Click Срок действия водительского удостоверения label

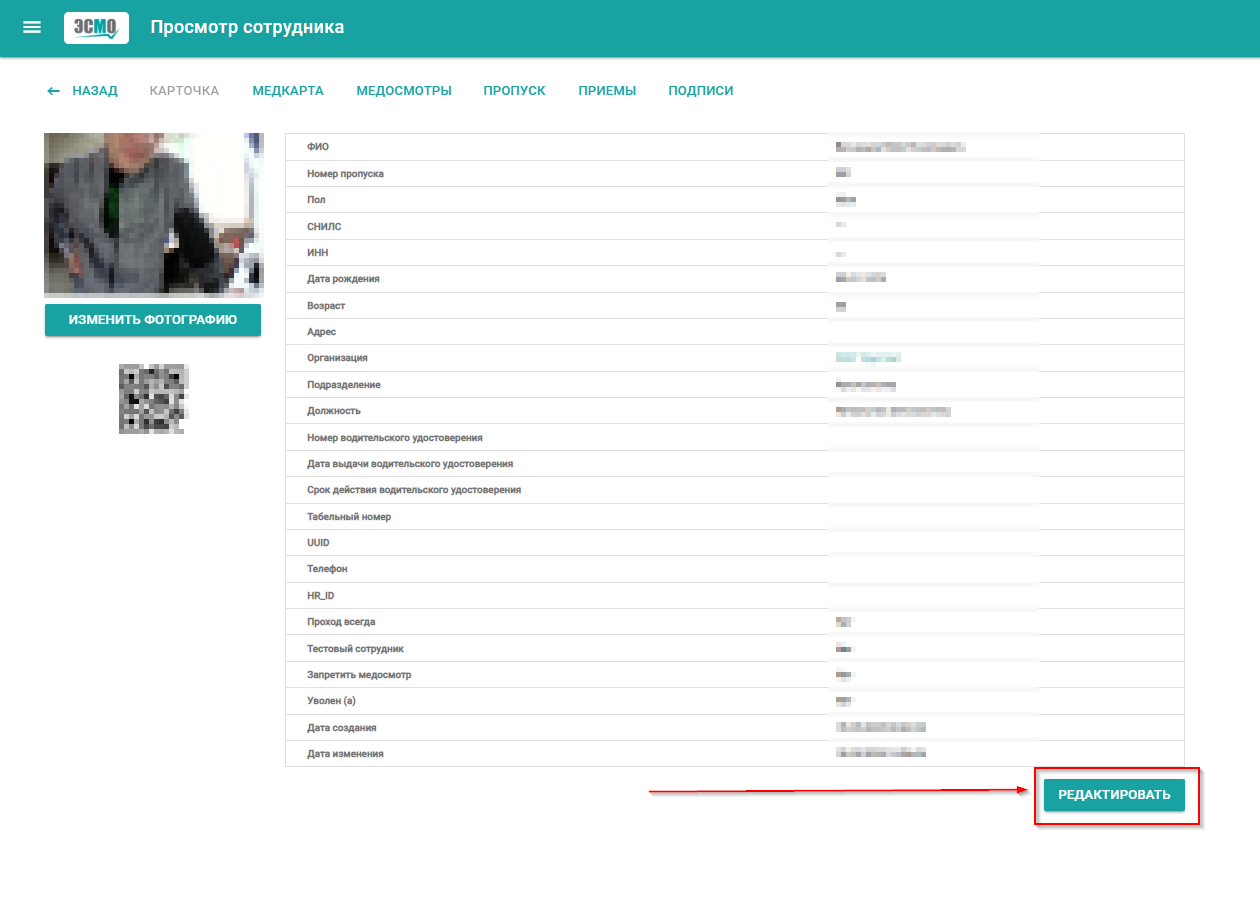click(414, 490)
